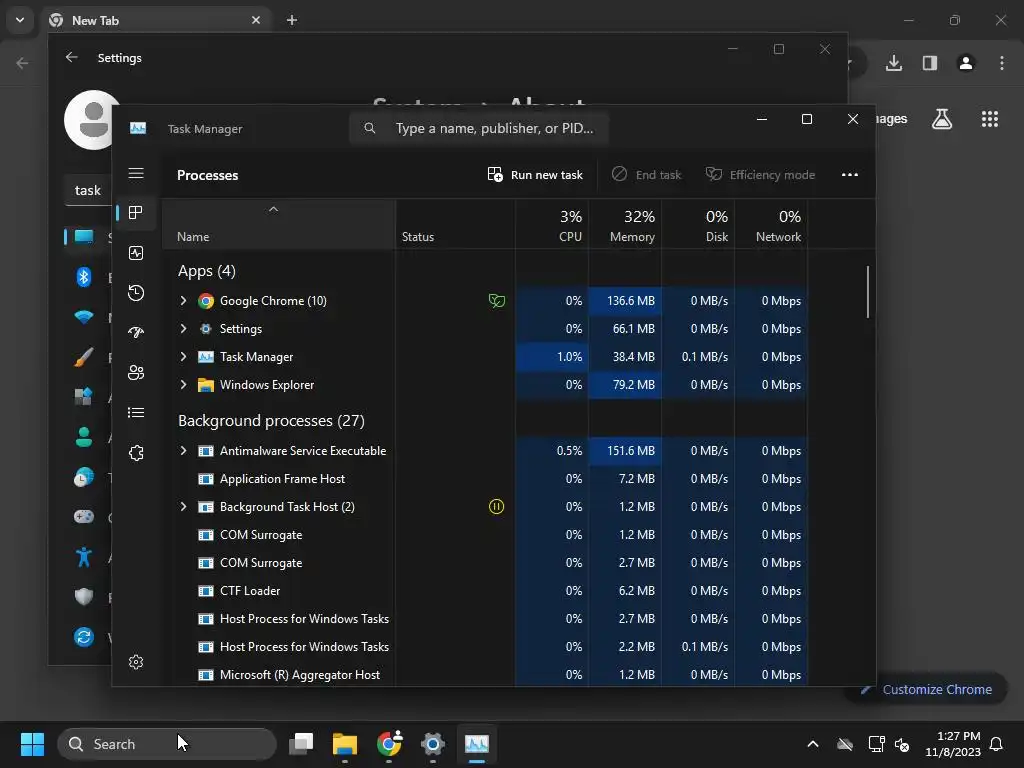The image size is (1024, 768).
Task: Open App history icon in Task Manager sidebar
Action: click(136, 293)
